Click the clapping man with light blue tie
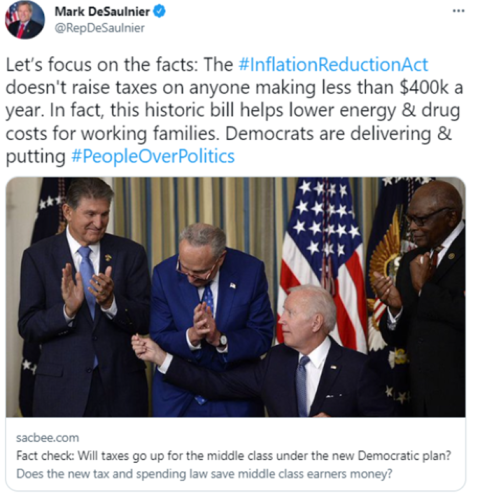Viewport: 480px width, 495px height. tap(83, 300)
